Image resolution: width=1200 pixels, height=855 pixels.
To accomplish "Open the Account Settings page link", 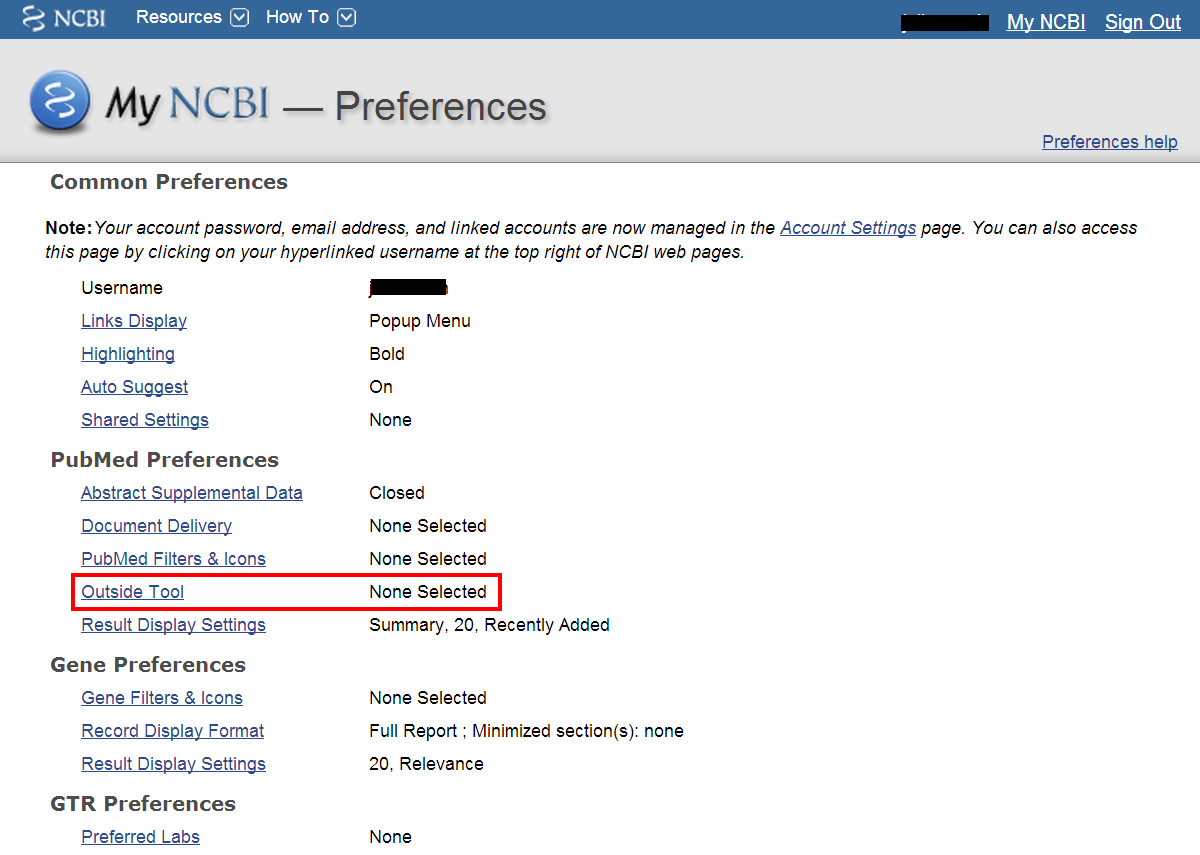I will point(848,227).
